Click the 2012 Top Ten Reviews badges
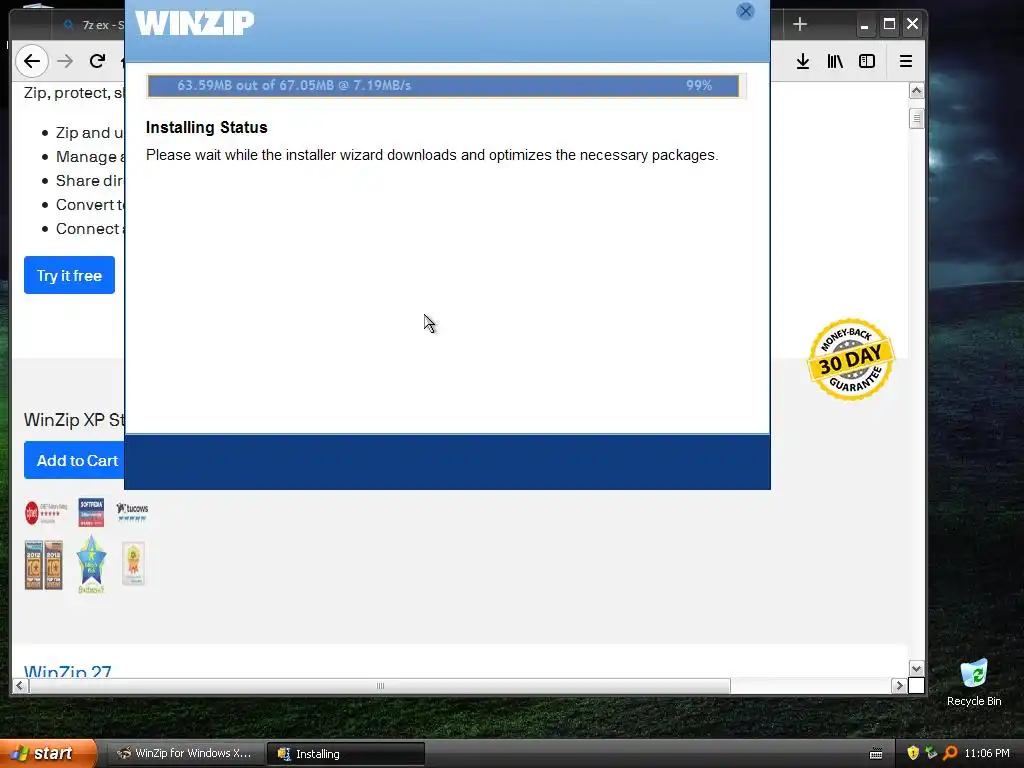The height and width of the screenshot is (768, 1024). [44, 565]
